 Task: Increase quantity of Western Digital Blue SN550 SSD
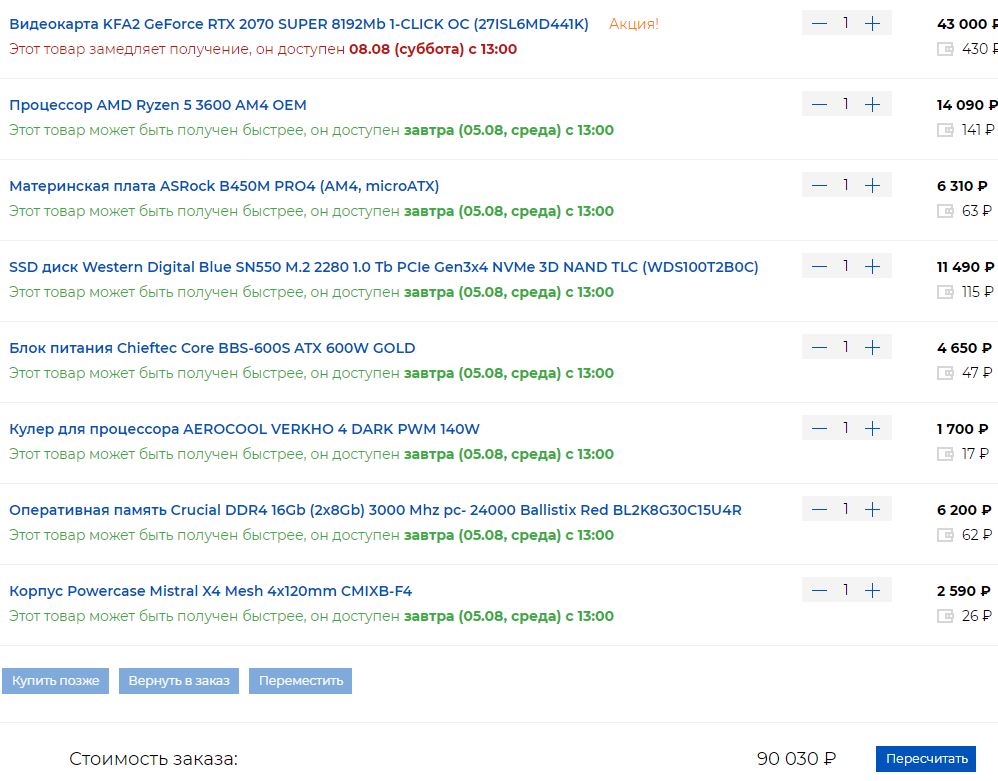[873, 266]
